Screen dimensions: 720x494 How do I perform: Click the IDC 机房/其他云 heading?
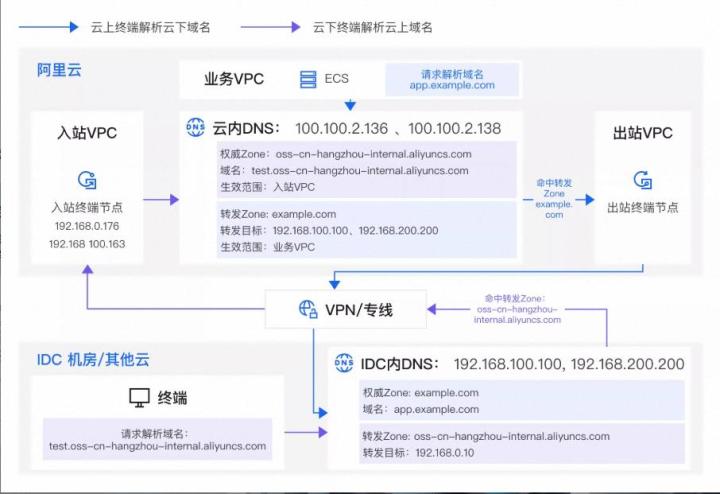point(93,359)
